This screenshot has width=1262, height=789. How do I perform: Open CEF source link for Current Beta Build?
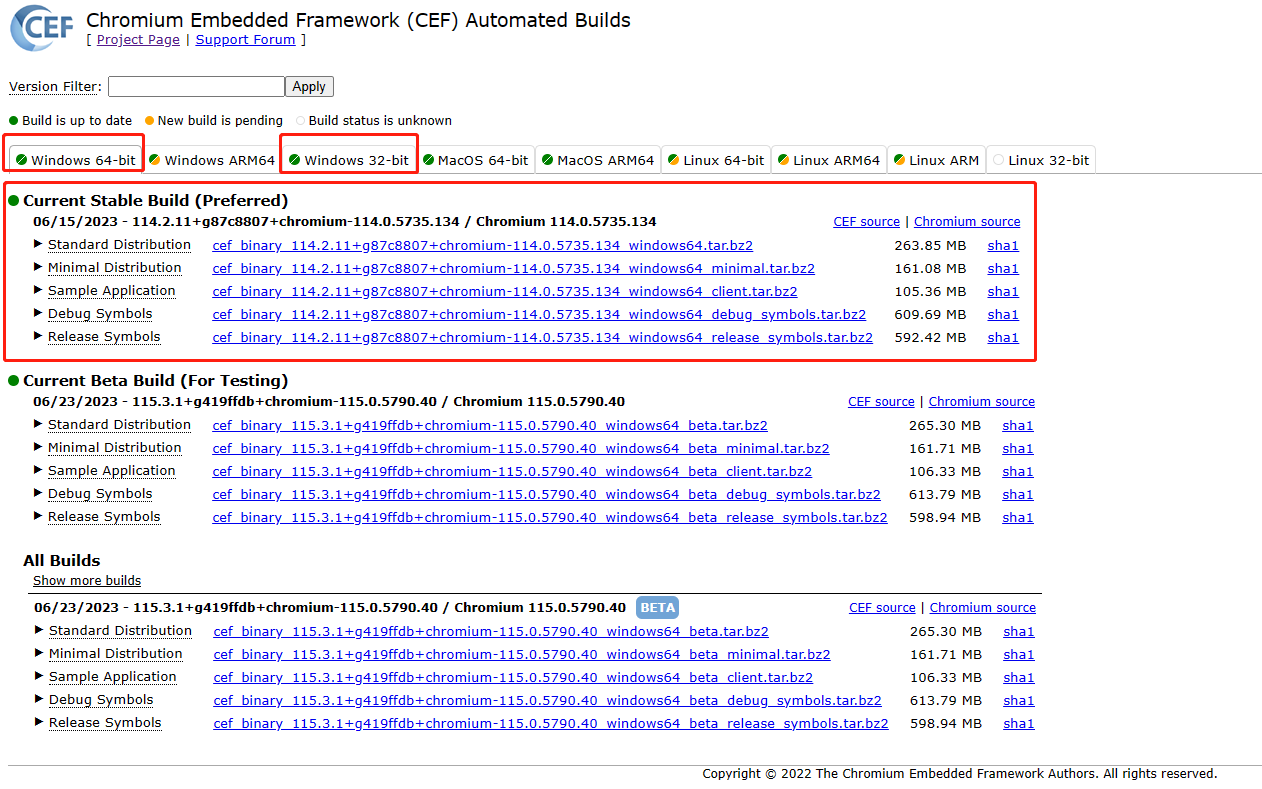881,402
